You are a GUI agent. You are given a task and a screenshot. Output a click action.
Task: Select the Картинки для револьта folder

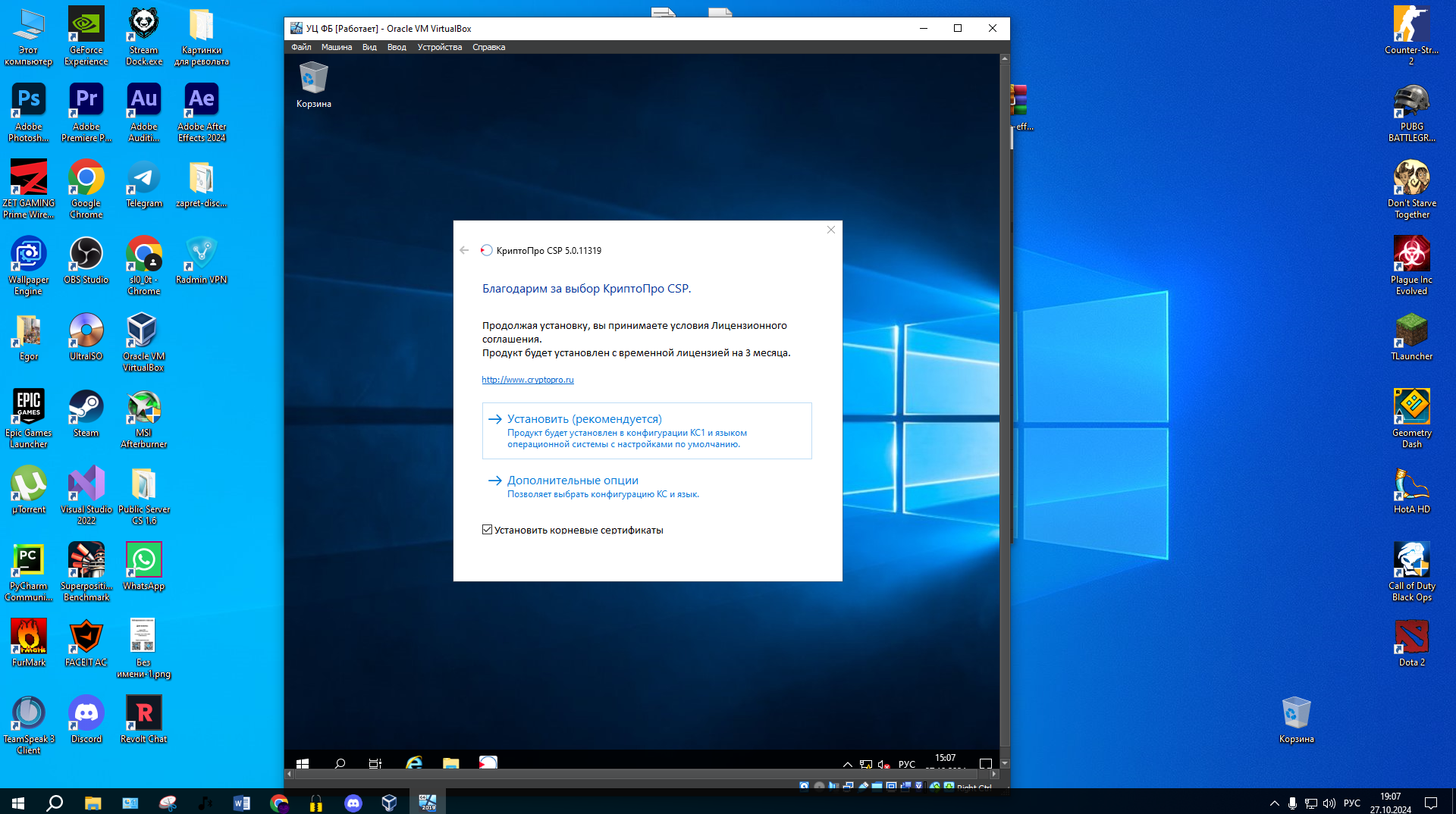coord(202,35)
